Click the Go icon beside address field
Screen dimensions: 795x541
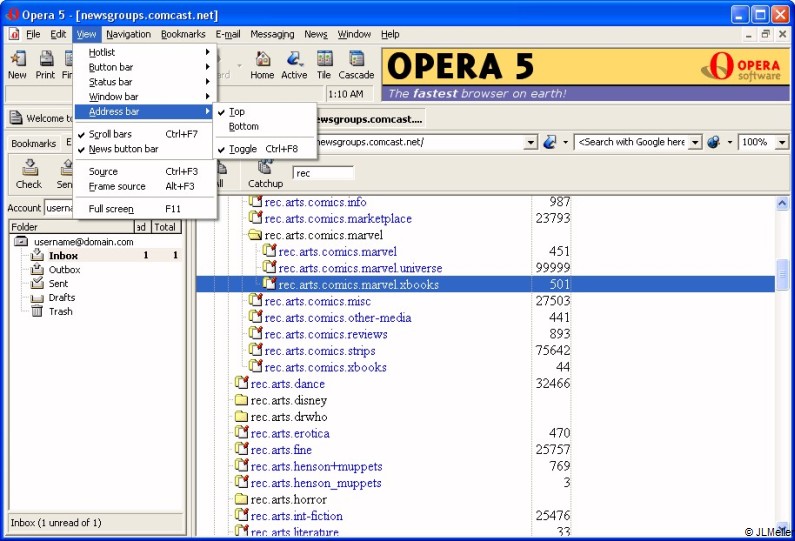(x=550, y=142)
